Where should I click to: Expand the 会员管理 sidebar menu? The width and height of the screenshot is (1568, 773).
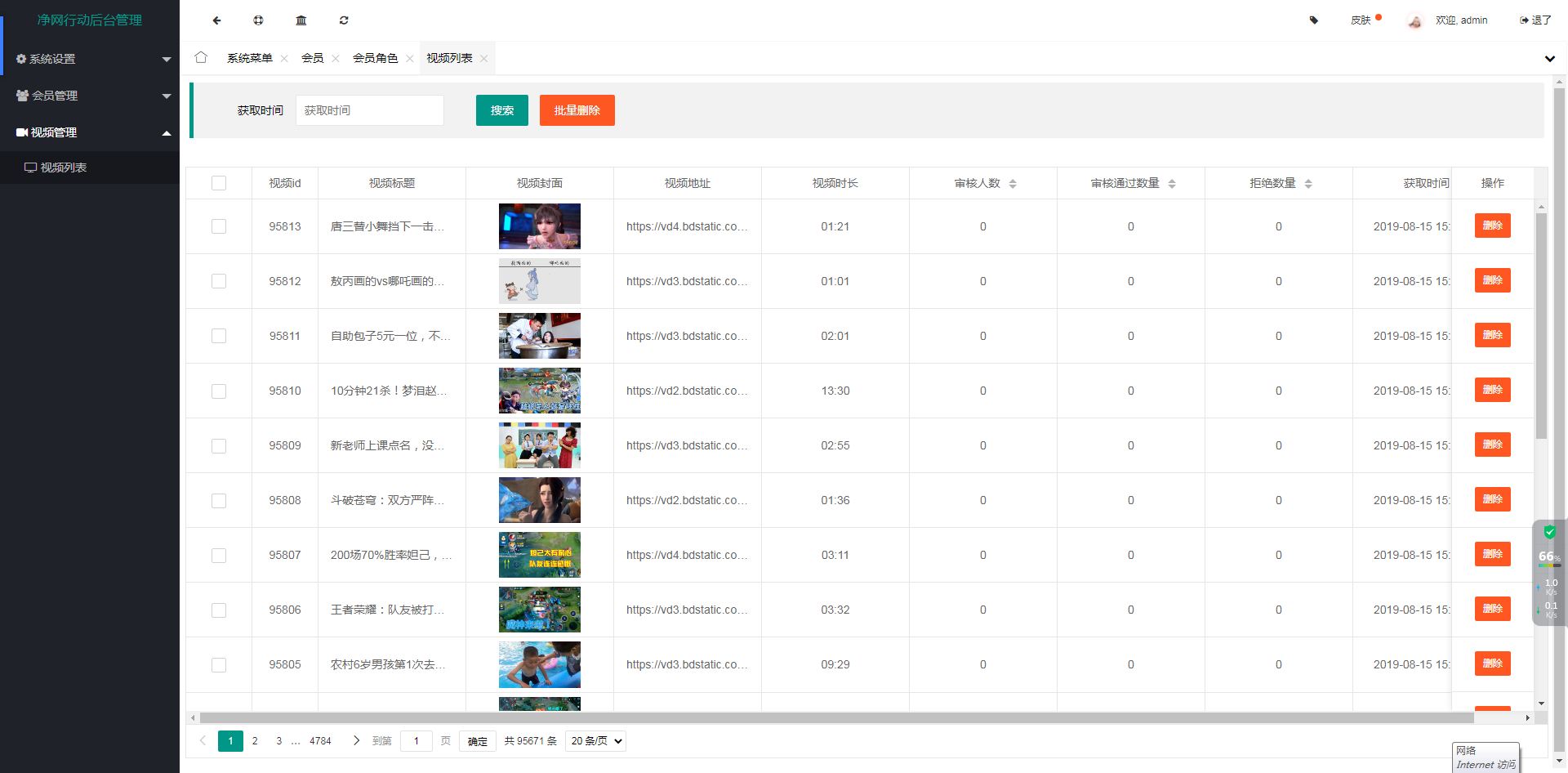tap(90, 96)
